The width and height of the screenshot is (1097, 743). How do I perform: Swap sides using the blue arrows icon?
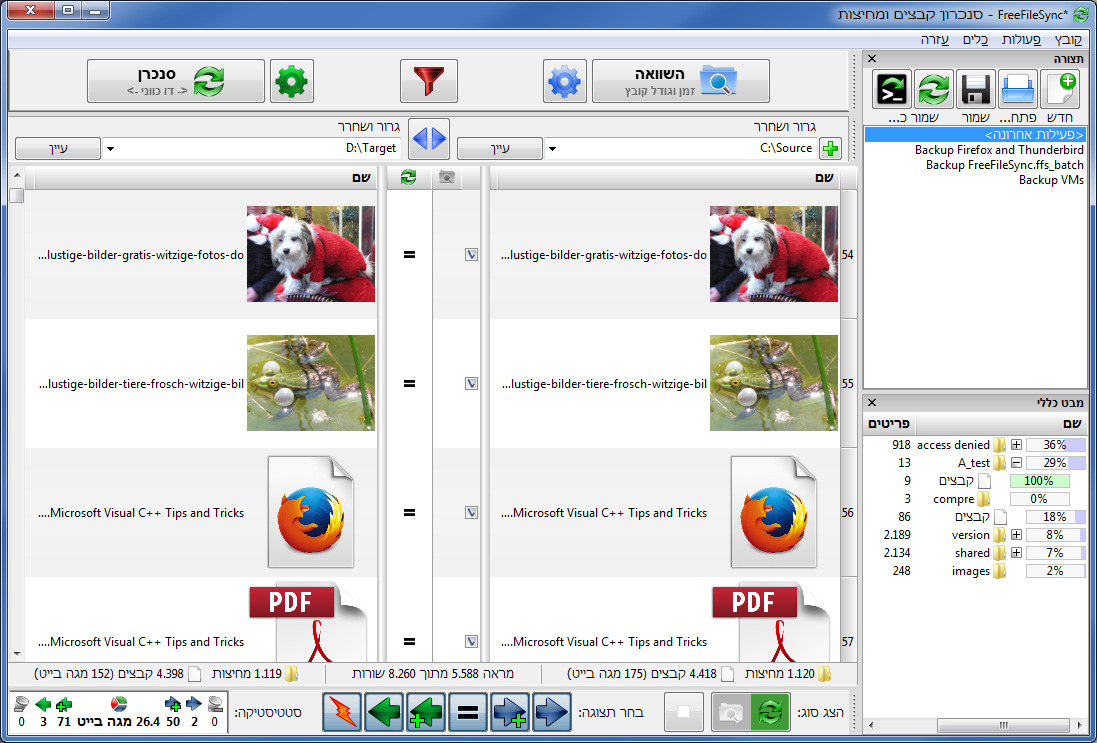click(429, 137)
